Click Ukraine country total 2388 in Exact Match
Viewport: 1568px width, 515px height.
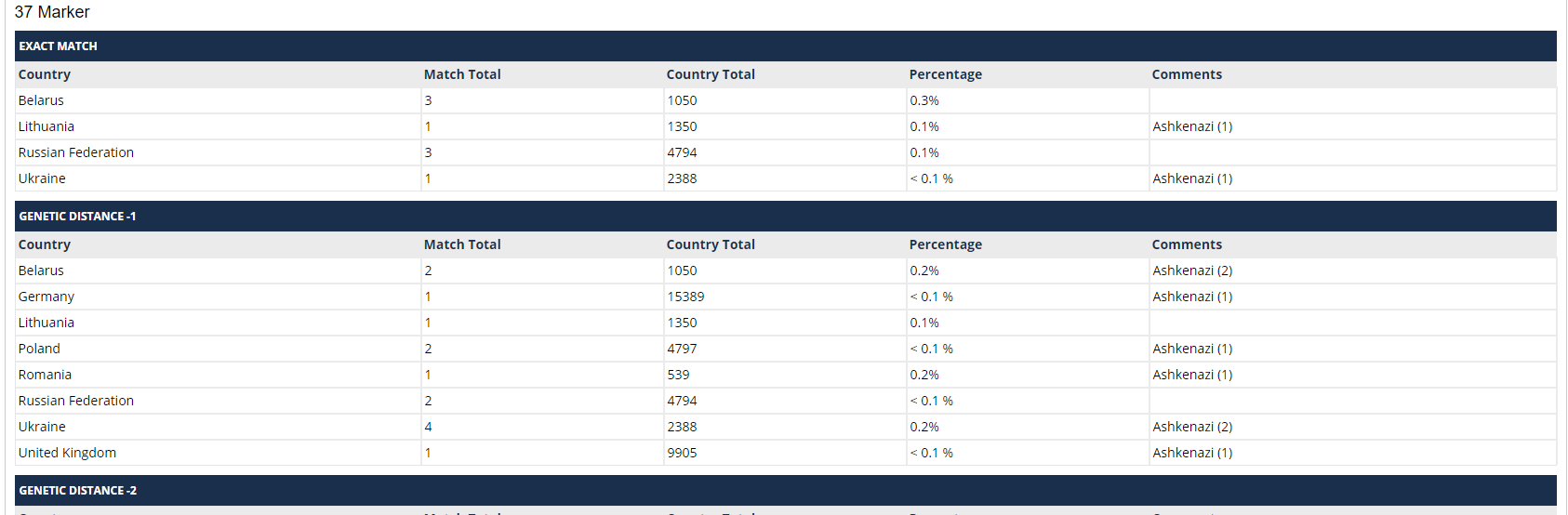(x=682, y=178)
